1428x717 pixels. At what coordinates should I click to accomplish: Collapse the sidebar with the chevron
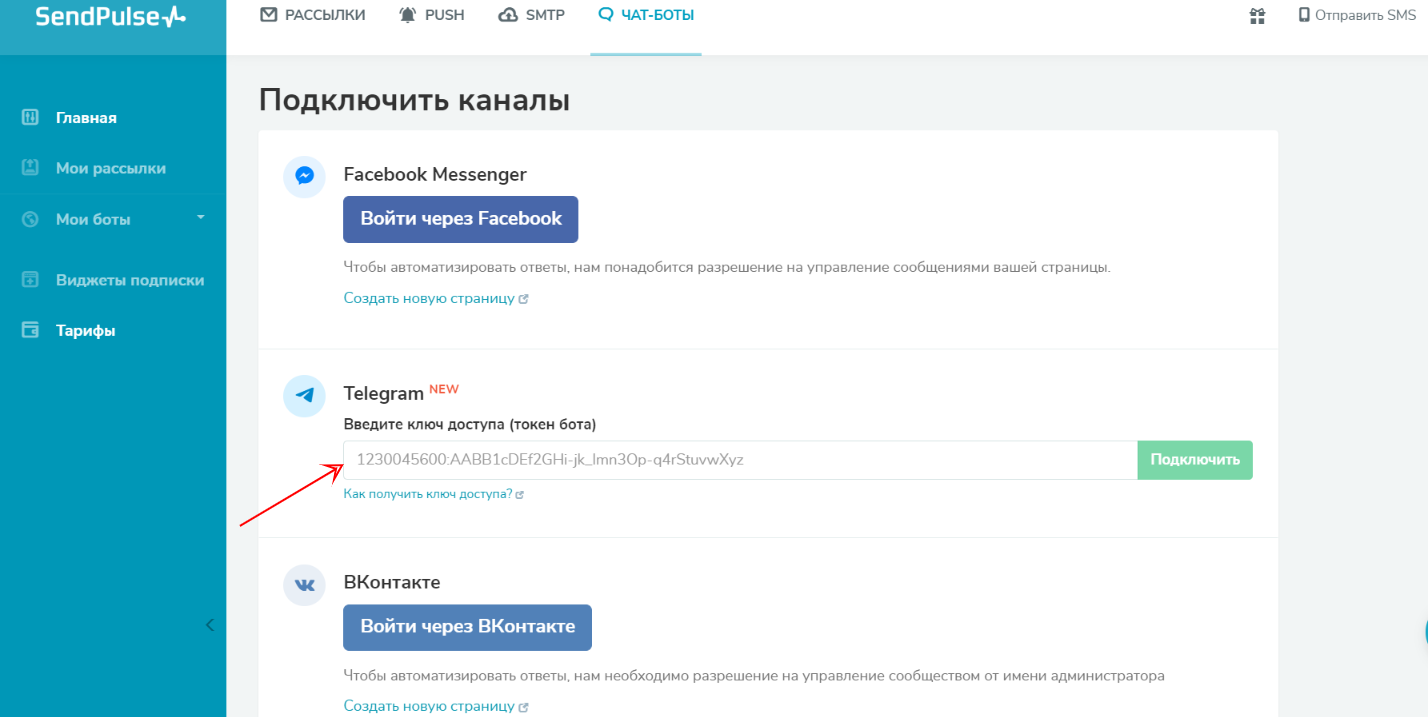(209, 624)
